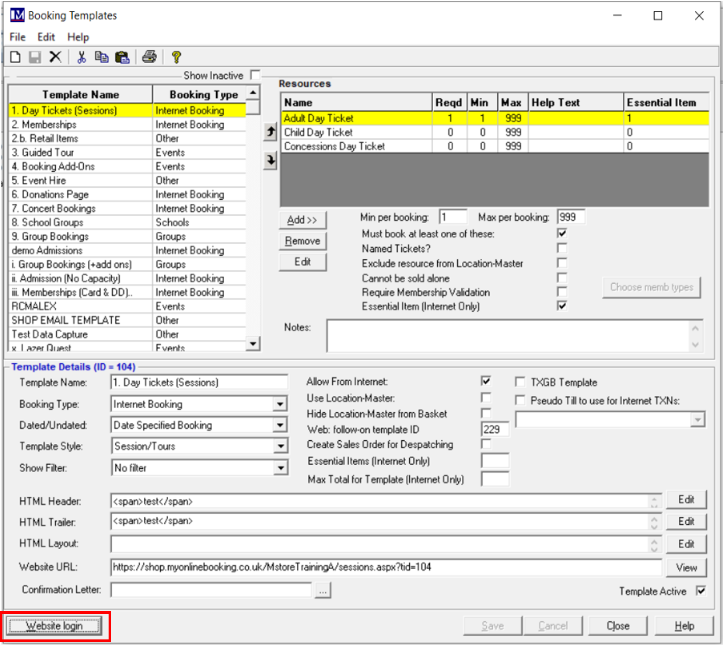This screenshot has width=723, height=645.
Task: Open the Show Filter dropdown
Action: click(280, 467)
